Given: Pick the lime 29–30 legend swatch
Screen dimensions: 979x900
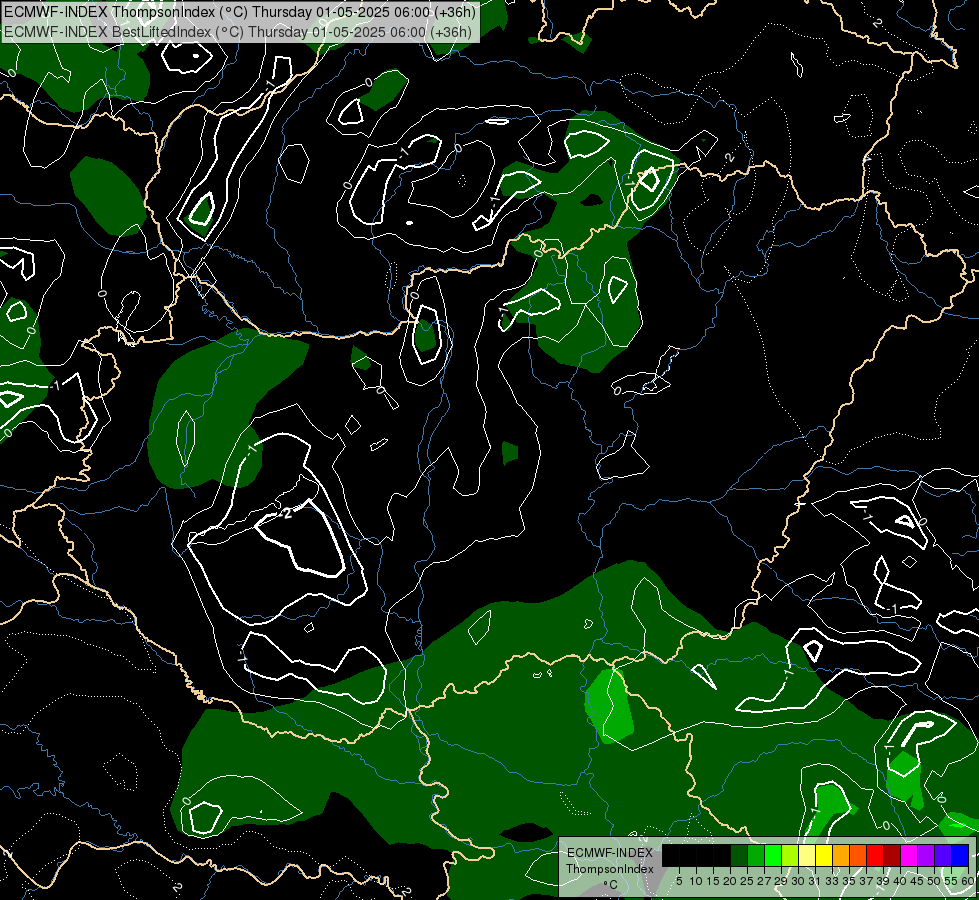Looking at the screenshot, I should click(790, 855).
